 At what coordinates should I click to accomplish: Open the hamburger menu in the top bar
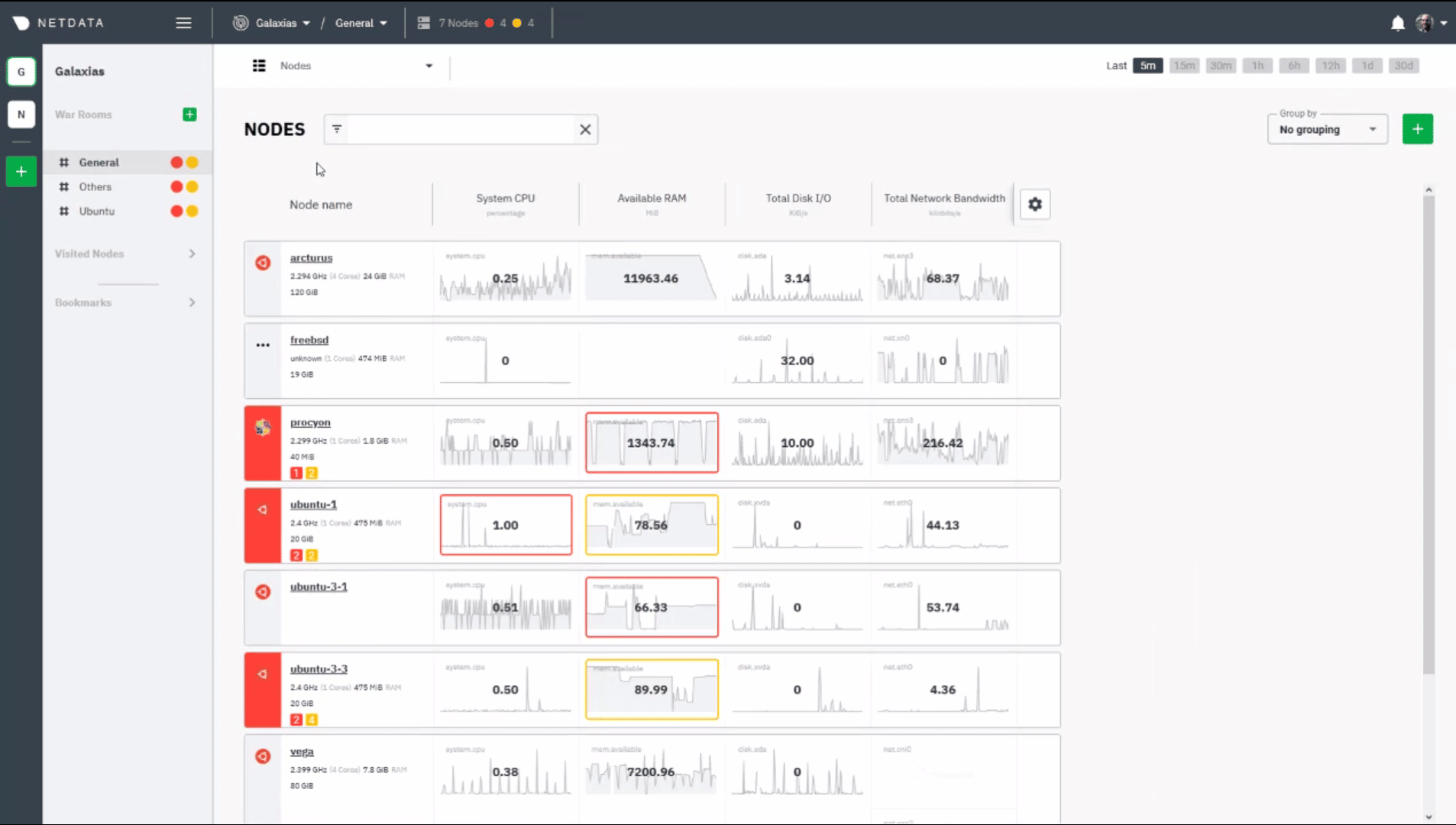pos(183,23)
